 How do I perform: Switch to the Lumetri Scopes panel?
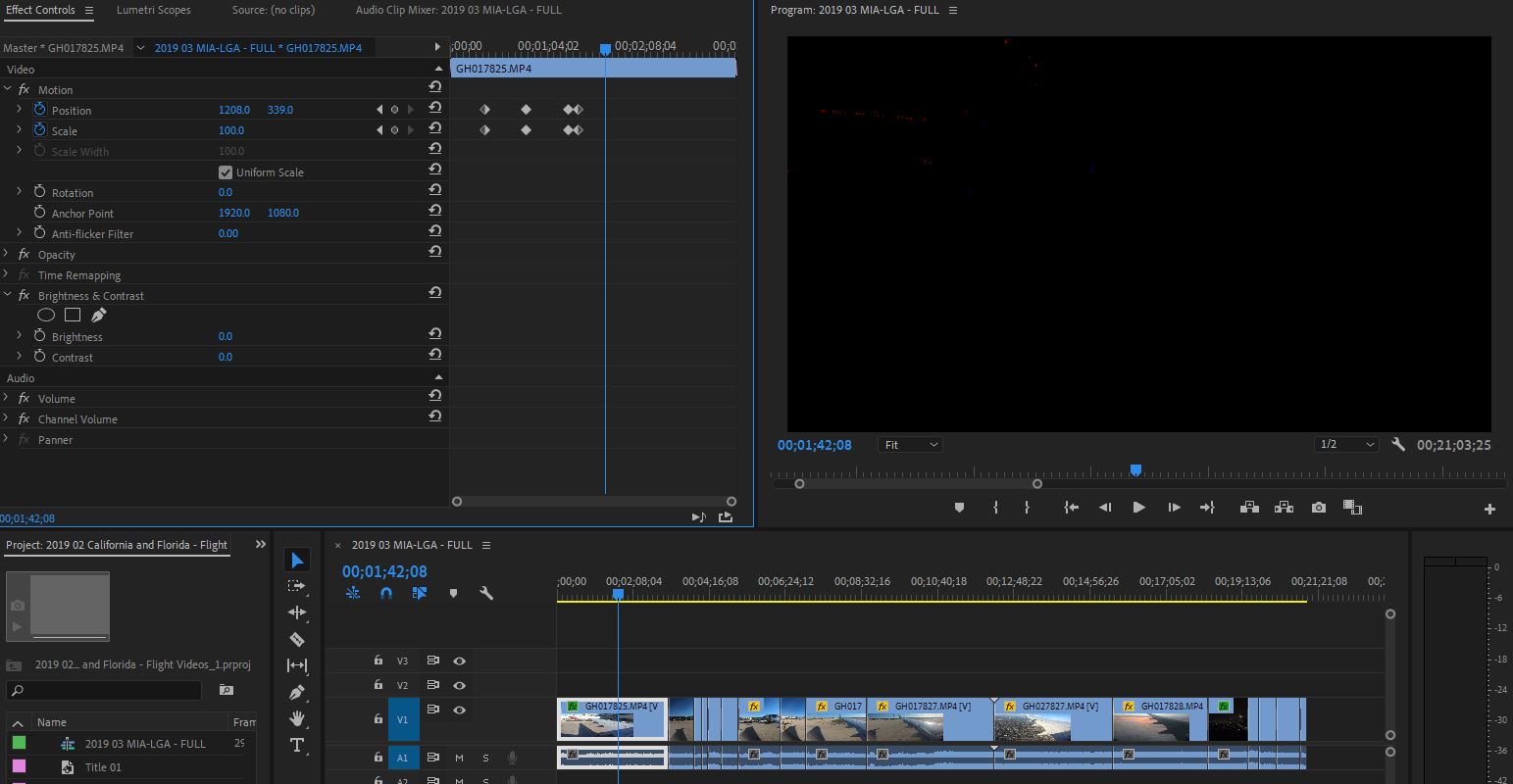(x=154, y=11)
